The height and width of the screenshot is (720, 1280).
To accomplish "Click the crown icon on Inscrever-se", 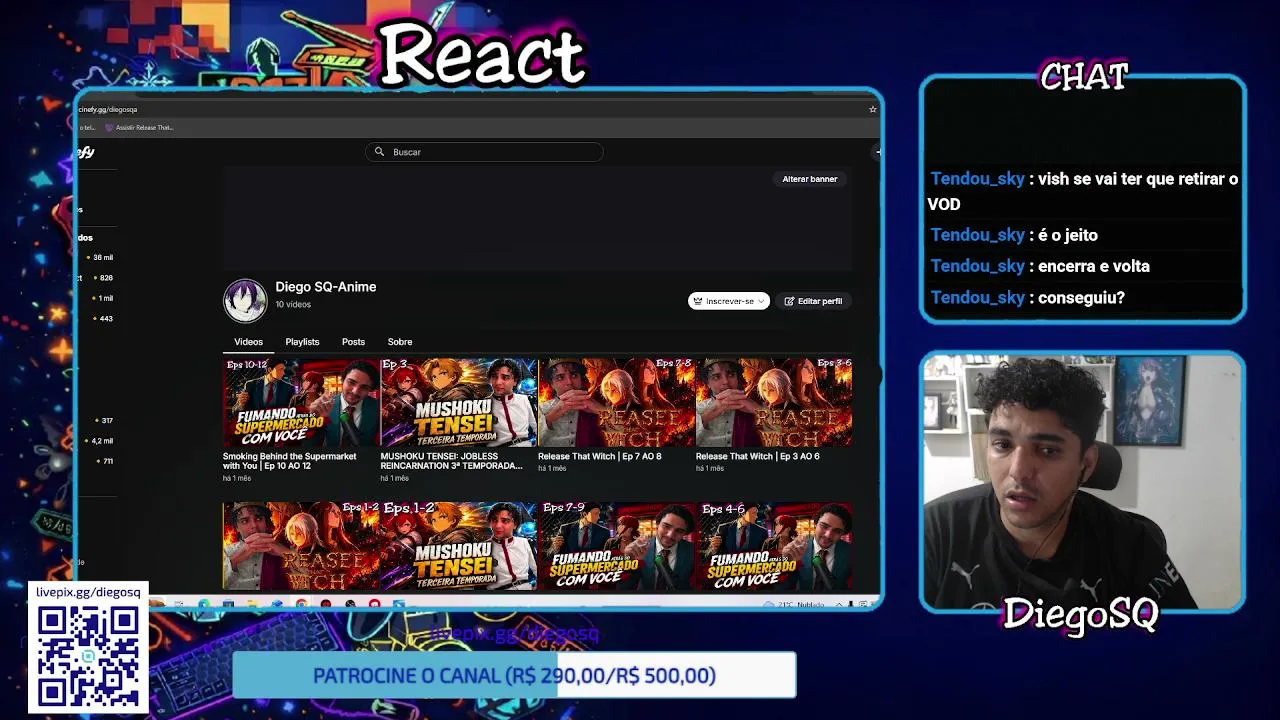I will coord(697,301).
